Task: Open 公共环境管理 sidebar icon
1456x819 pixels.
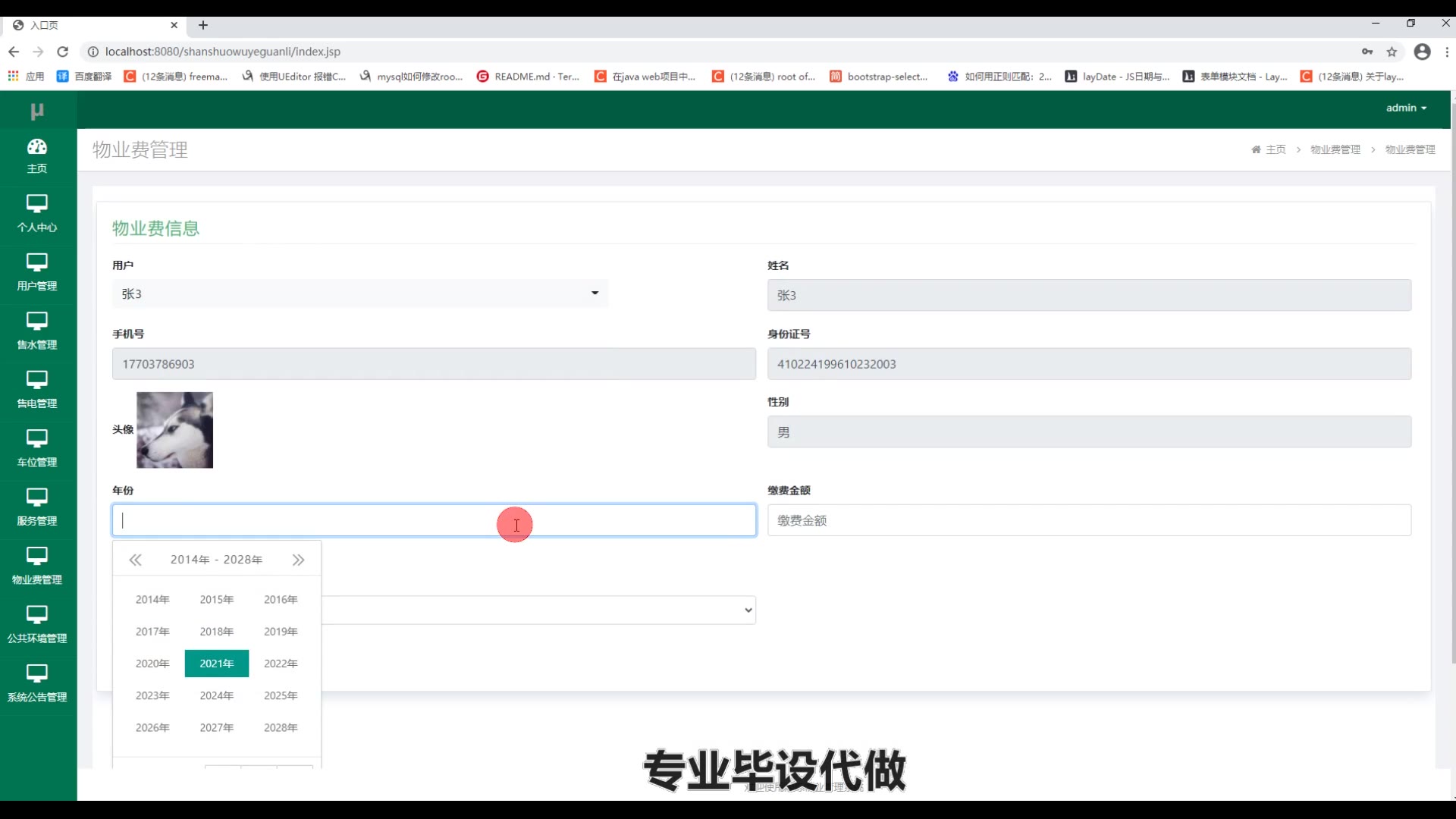Action: coord(37,614)
